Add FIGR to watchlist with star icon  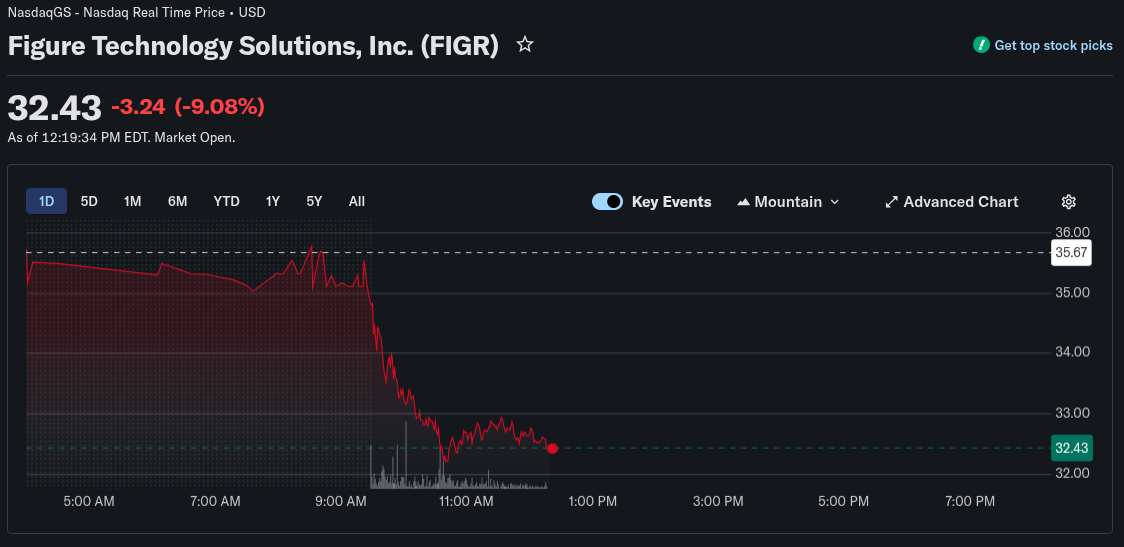click(525, 45)
